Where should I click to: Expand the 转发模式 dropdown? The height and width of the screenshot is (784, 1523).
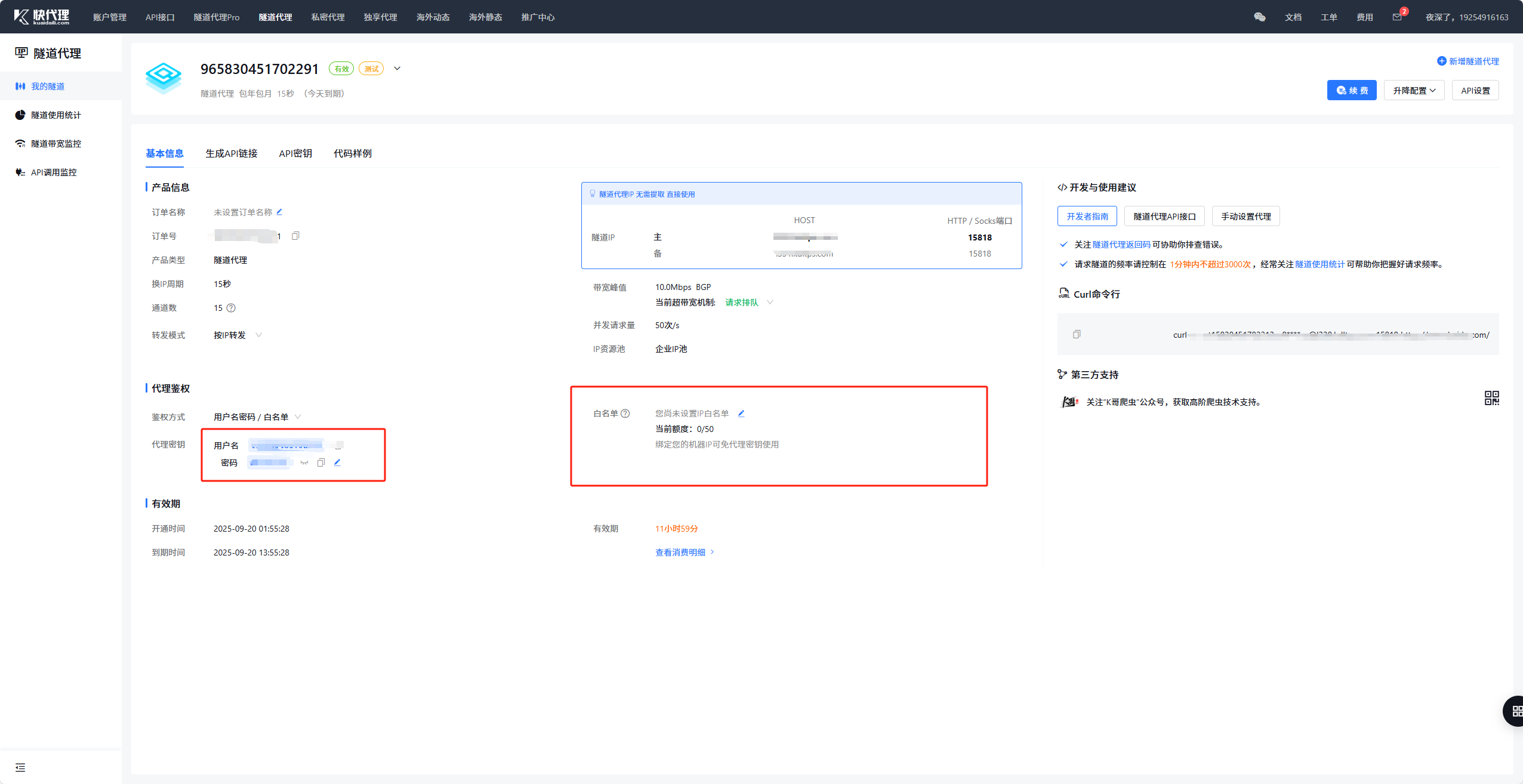point(258,335)
